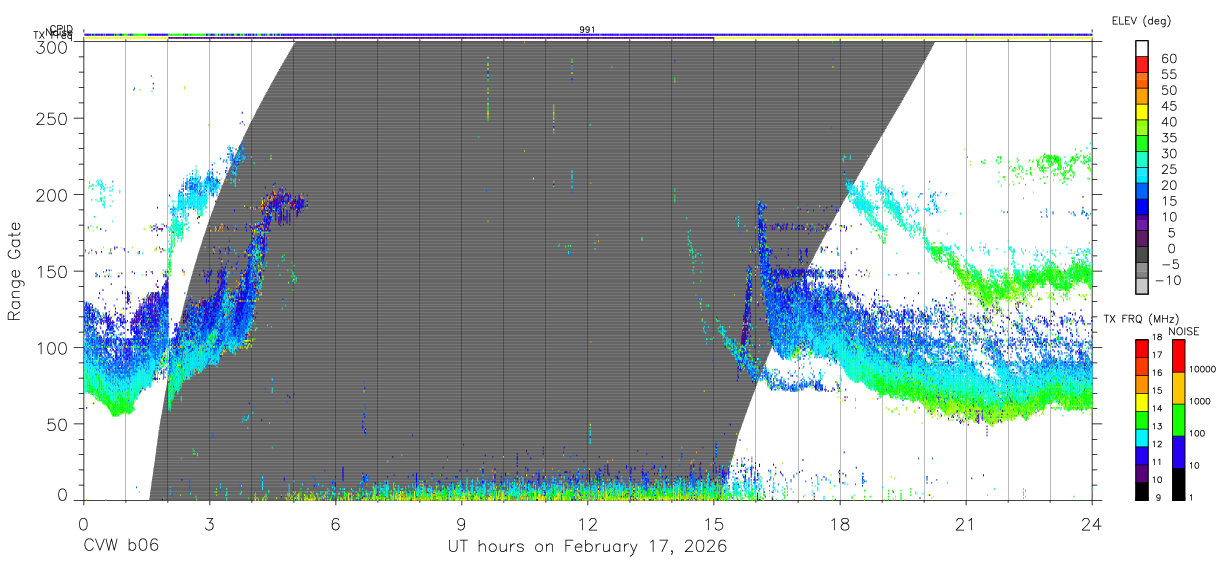
Task: Click the 200 tick label on Range Gate axis
Action: [x=54, y=194]
